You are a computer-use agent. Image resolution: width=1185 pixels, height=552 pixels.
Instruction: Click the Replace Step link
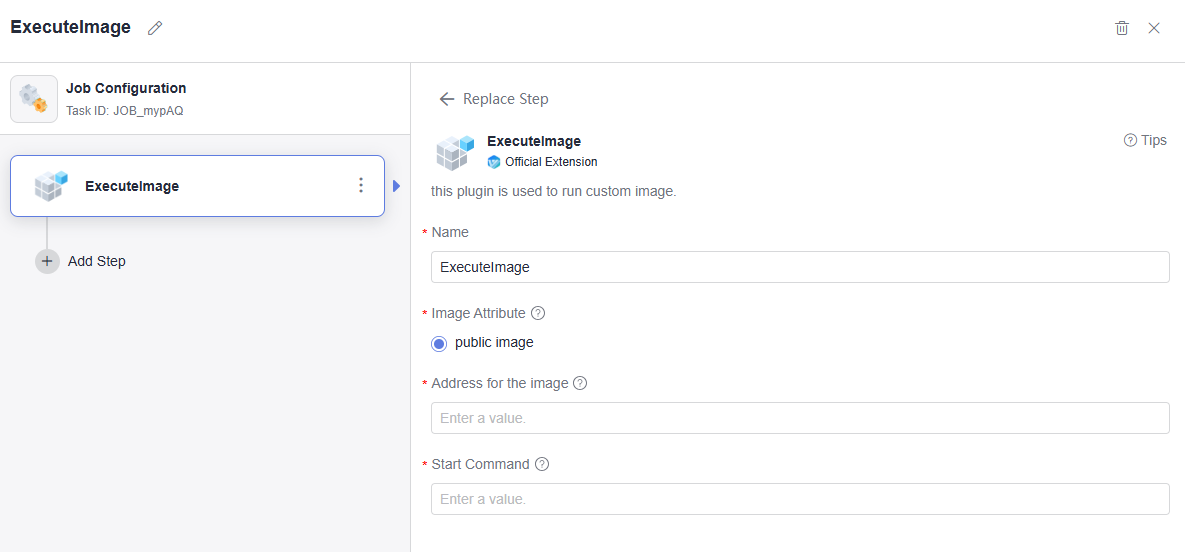tap(506, 99)
